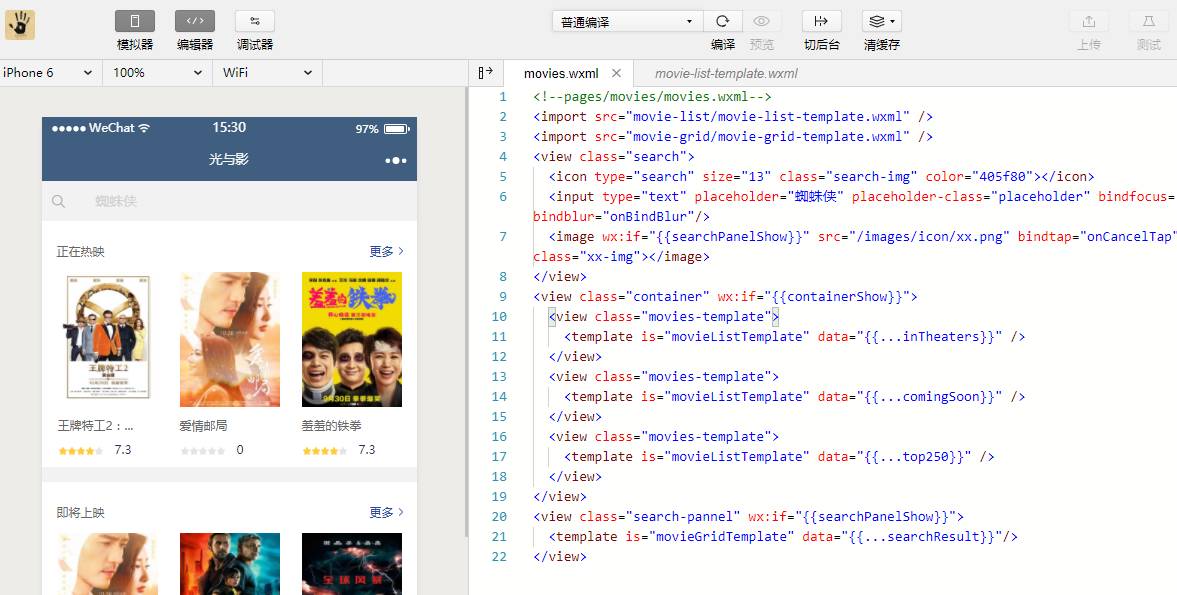Click the 光与影 page title
This screenshot has height=595, width=1177.
pos(229,160)
